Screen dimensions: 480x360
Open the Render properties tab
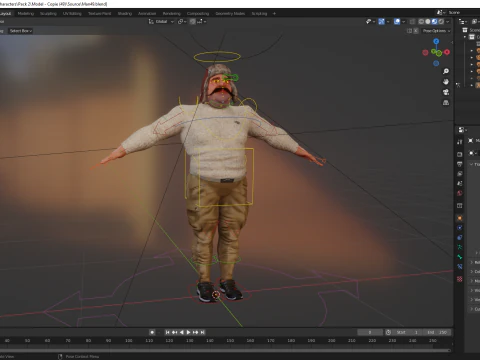tap(460, 154)
